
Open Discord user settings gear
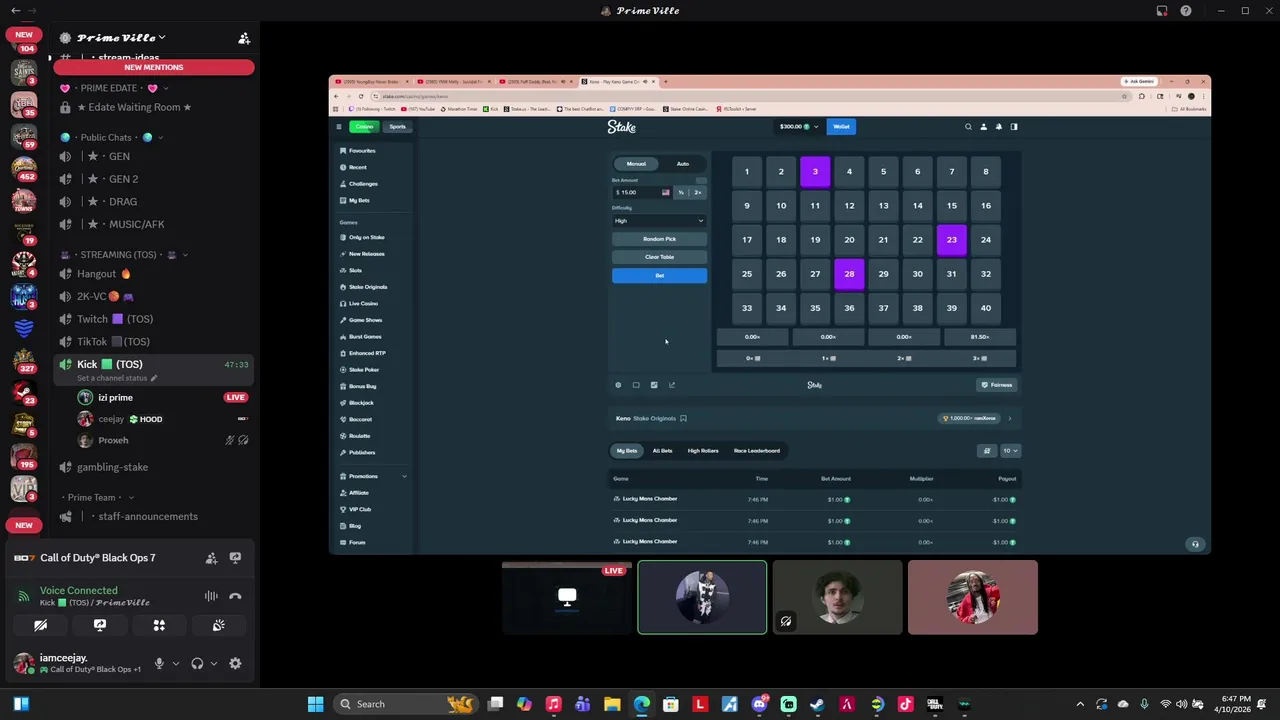coord(235,663)
